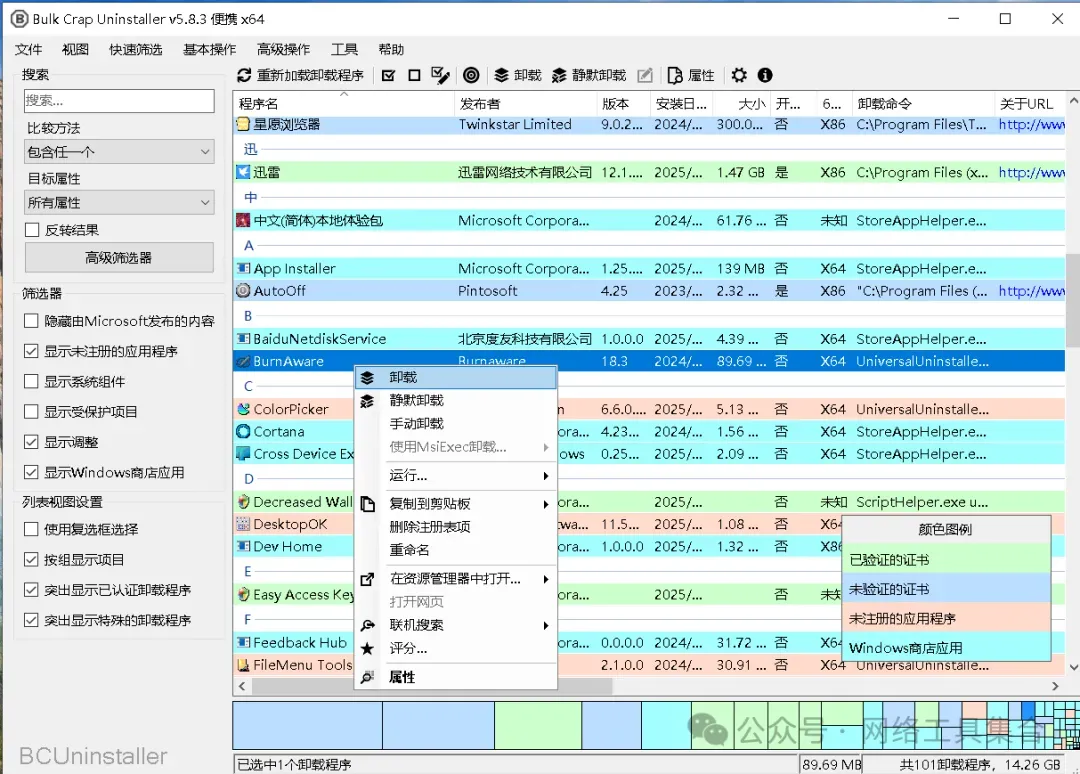Screen dimensions: 1080x774
Task: Expand the 复制到剪贴板 submenu
Action: pyautogui.click(x=455, y=503)
